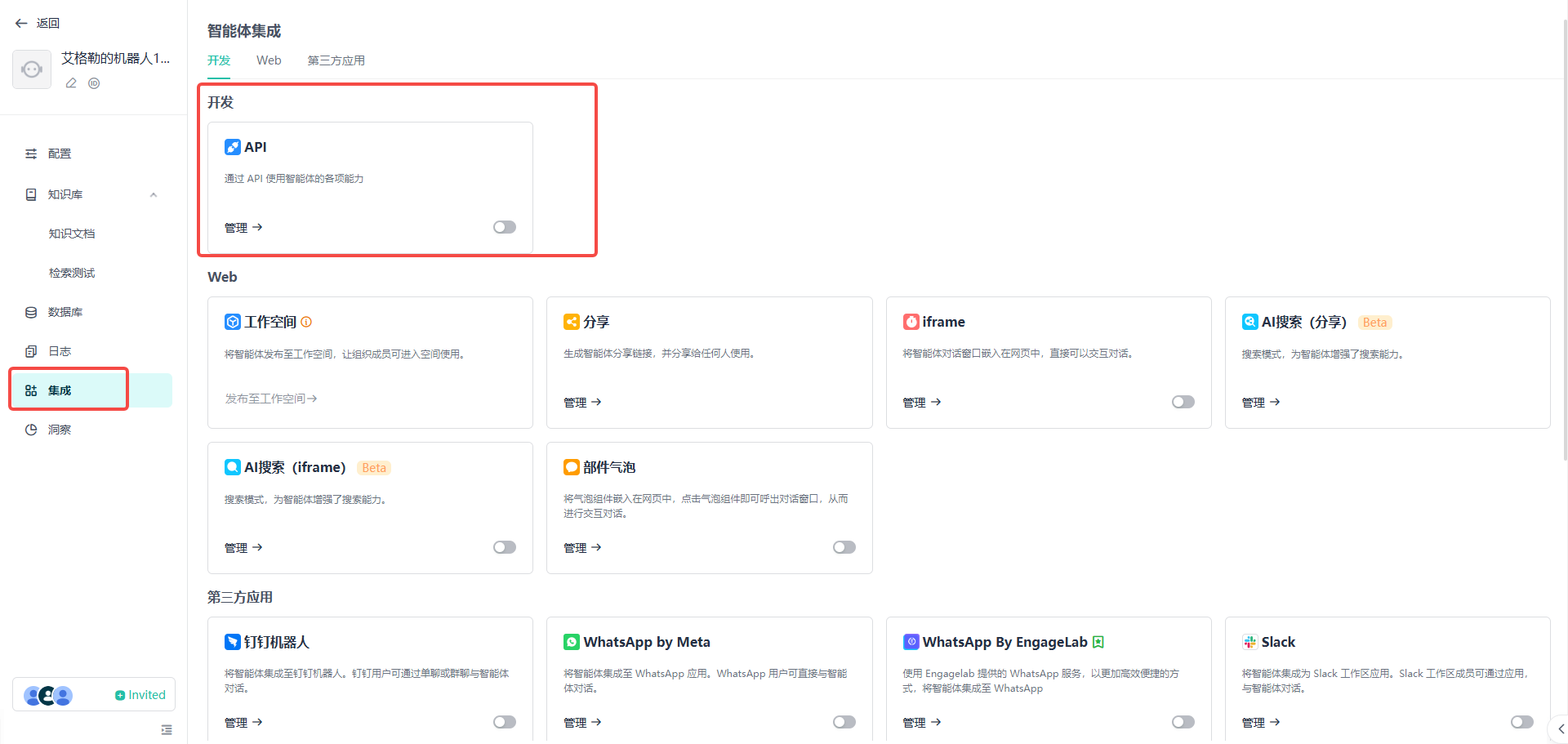Open the 洞察 insights sidebar item
The width and height of the screenshot is (1568, 744).
(59, 430)
